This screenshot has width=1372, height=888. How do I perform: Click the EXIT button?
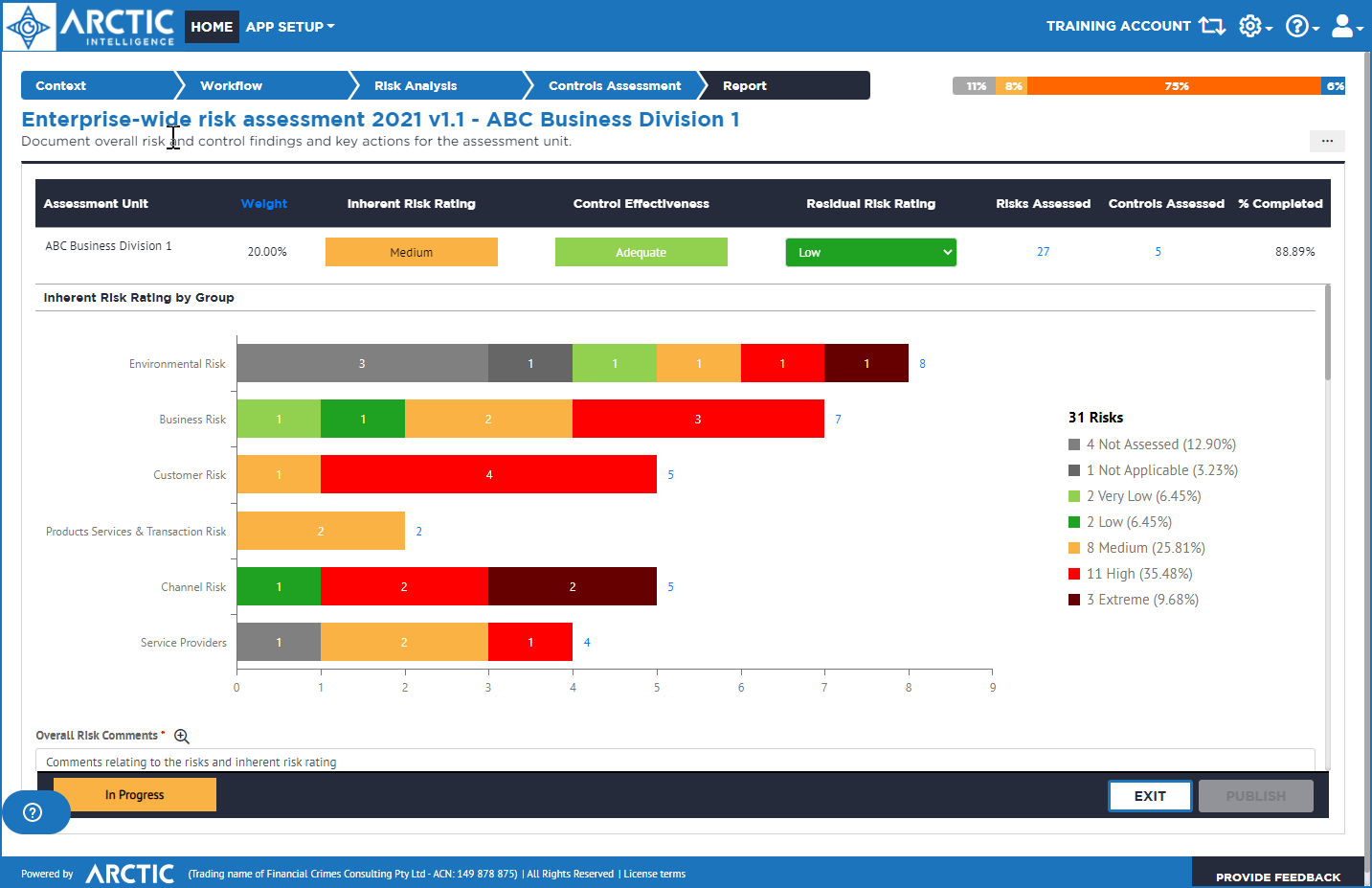pyautogui.click(x=1149, y=795)
